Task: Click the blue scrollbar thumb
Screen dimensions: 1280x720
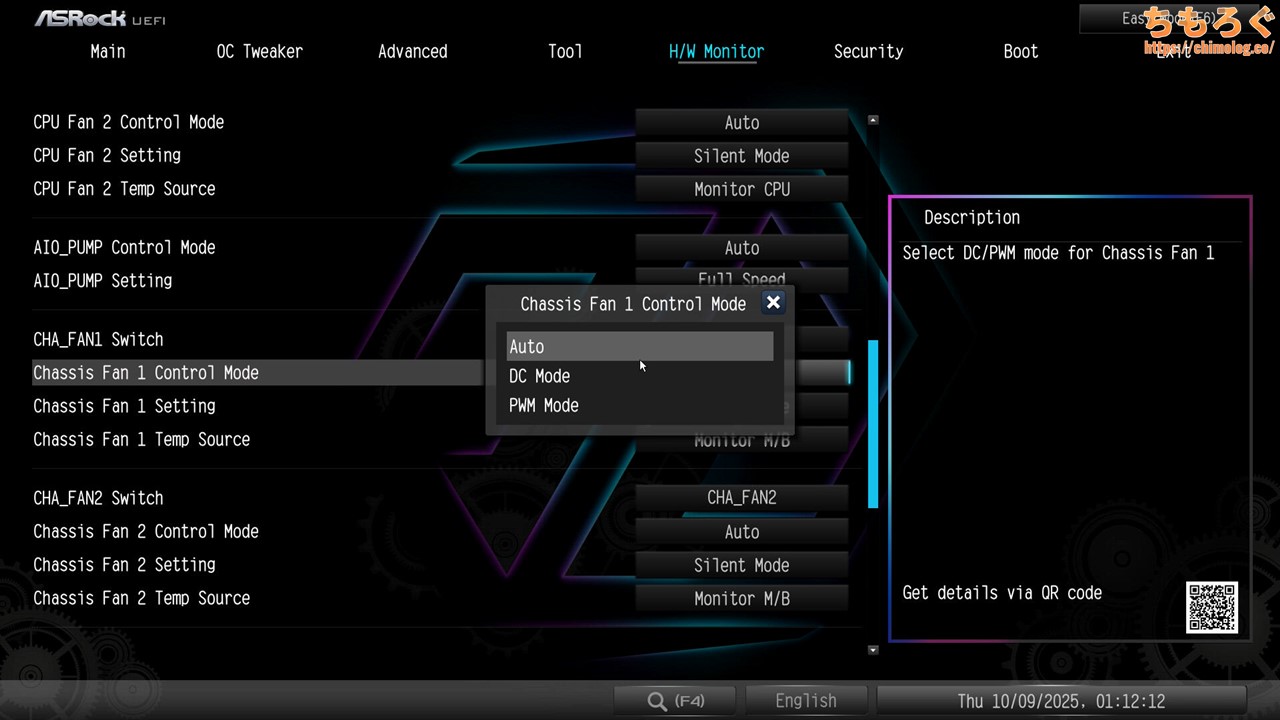Action: coord(873,424)
